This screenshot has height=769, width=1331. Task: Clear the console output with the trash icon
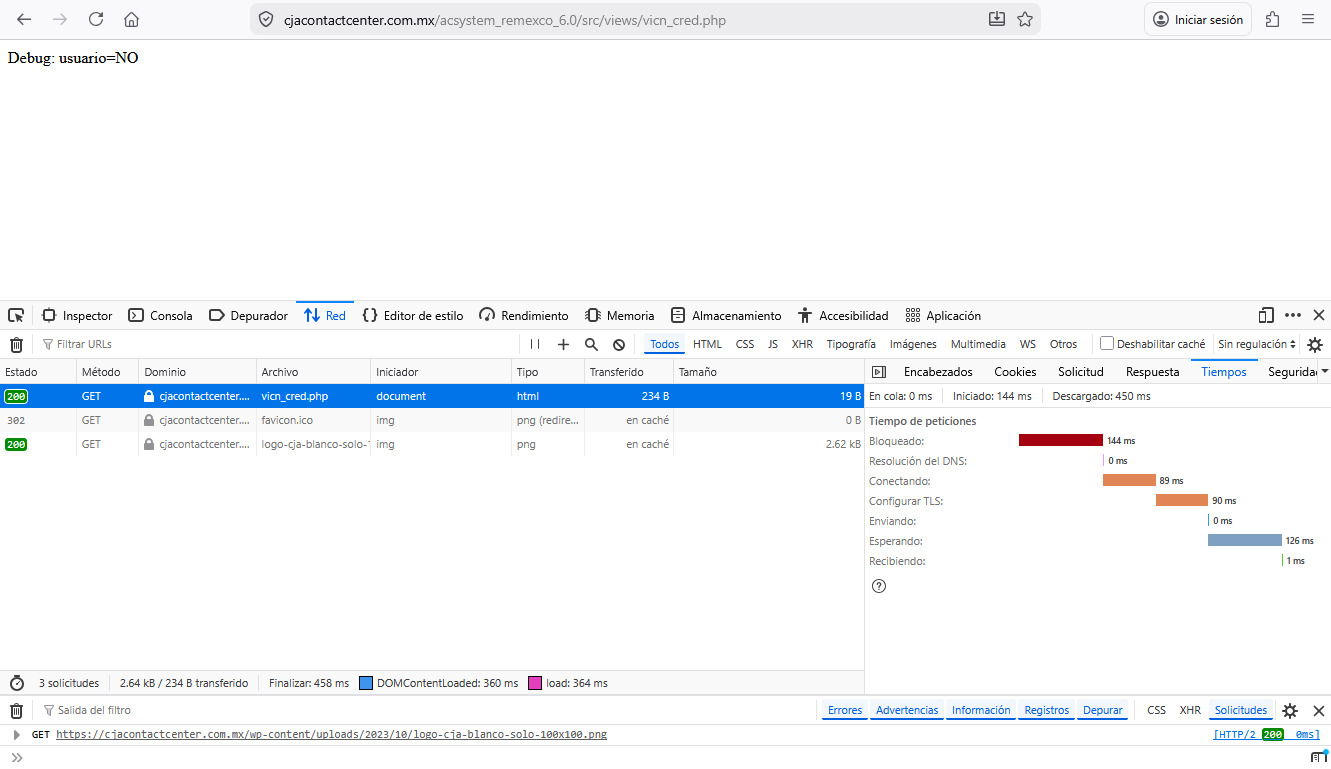click(x=16, y=710)
